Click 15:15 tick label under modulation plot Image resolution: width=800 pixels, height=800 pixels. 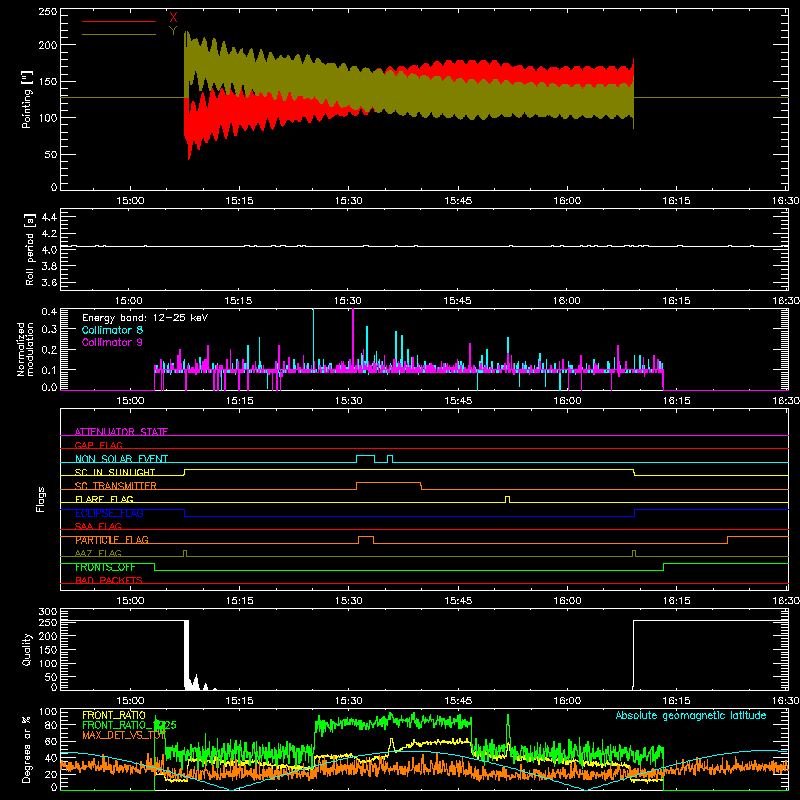pos(239,401)
